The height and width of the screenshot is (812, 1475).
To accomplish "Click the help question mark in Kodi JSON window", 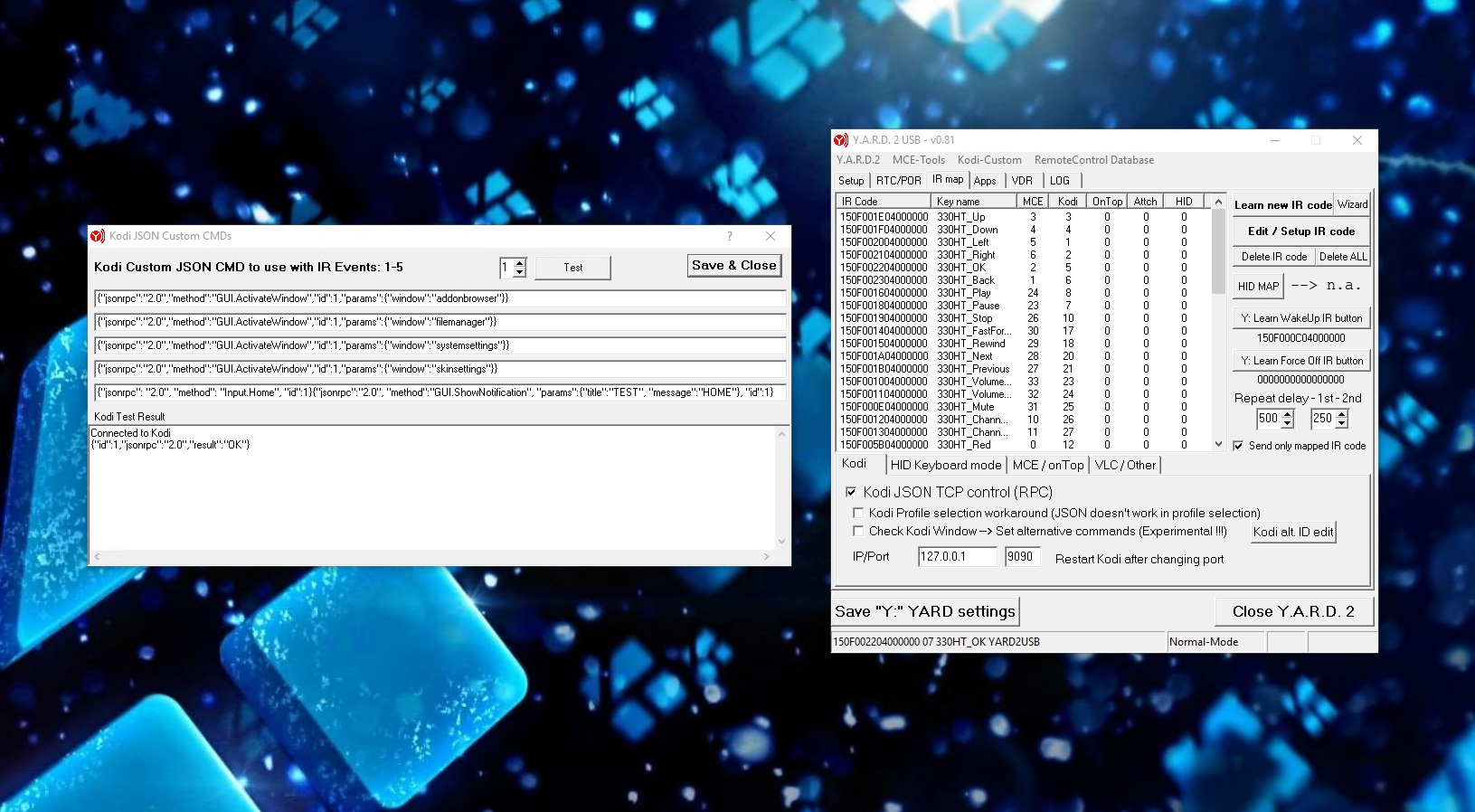I will [730, 236].
